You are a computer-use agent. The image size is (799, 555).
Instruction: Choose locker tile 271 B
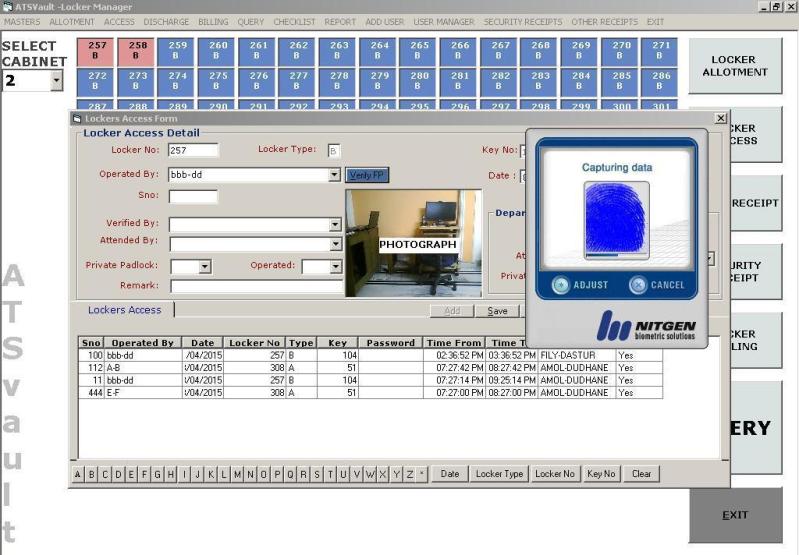point(661,51)
